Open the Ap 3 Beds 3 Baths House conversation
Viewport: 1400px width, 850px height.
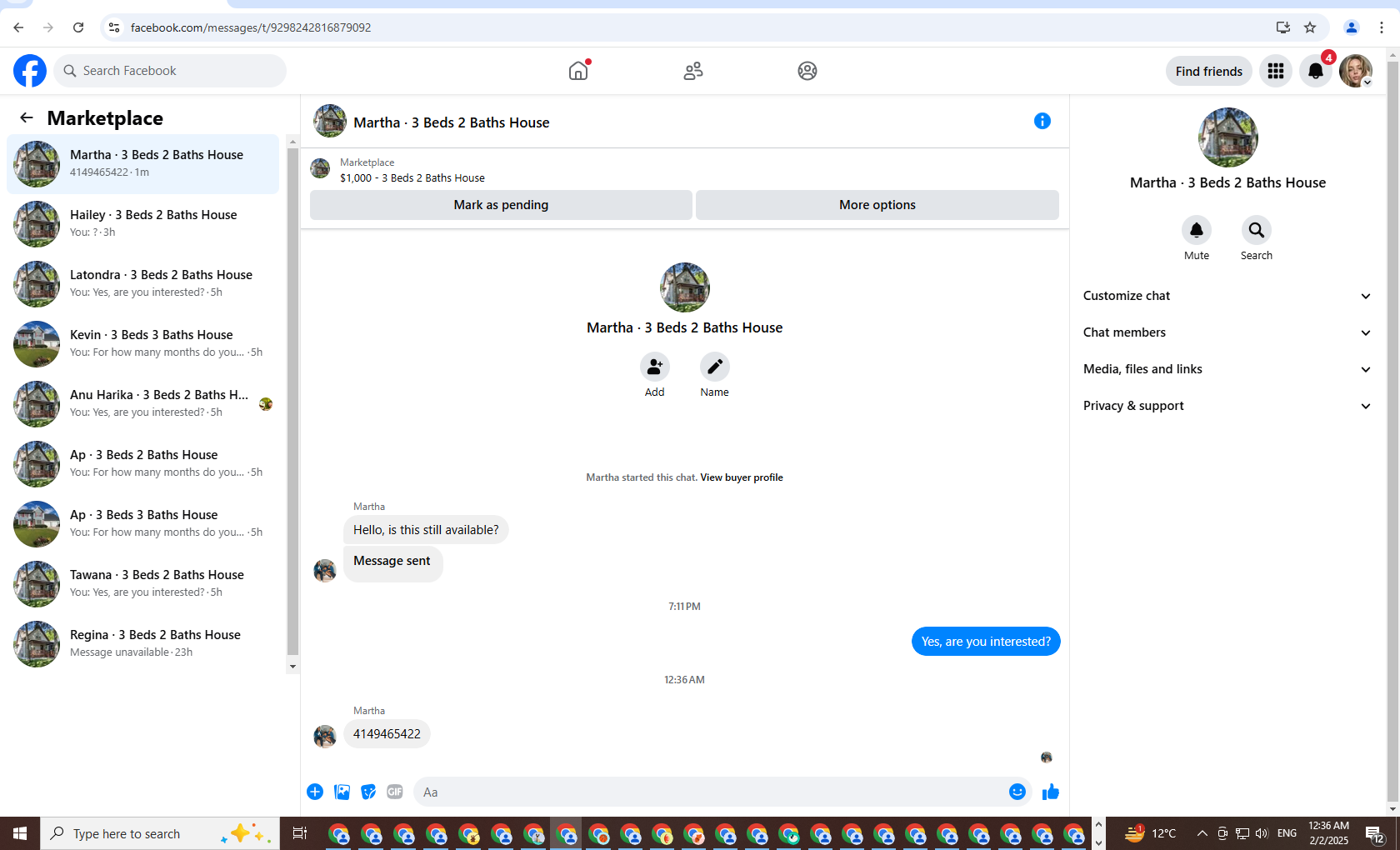point(143,524)
